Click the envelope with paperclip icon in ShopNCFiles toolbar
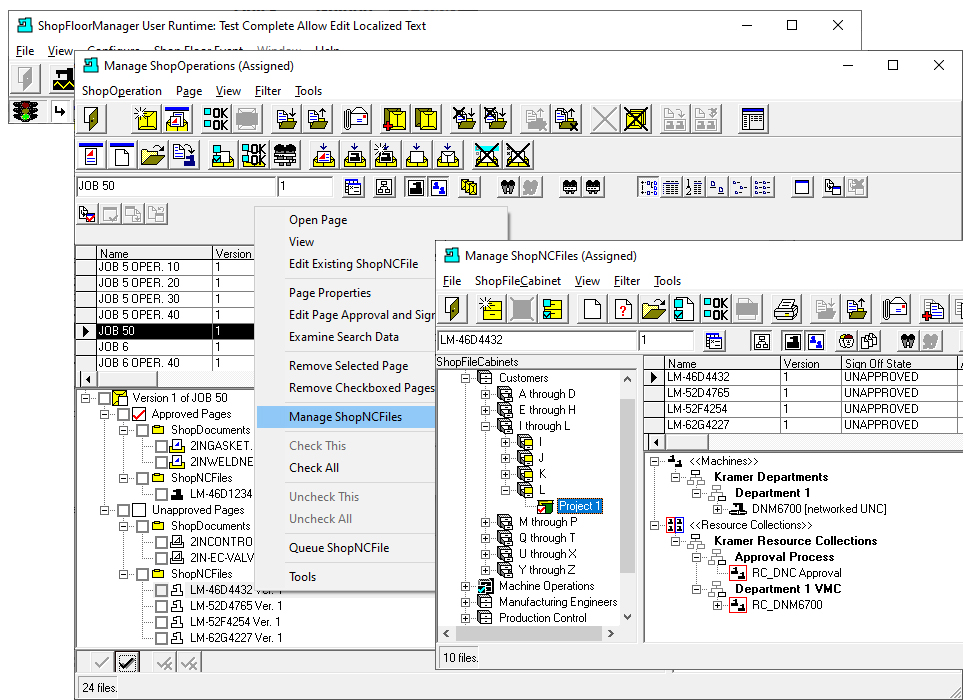The image size is (963, 700). coord(895,309)
